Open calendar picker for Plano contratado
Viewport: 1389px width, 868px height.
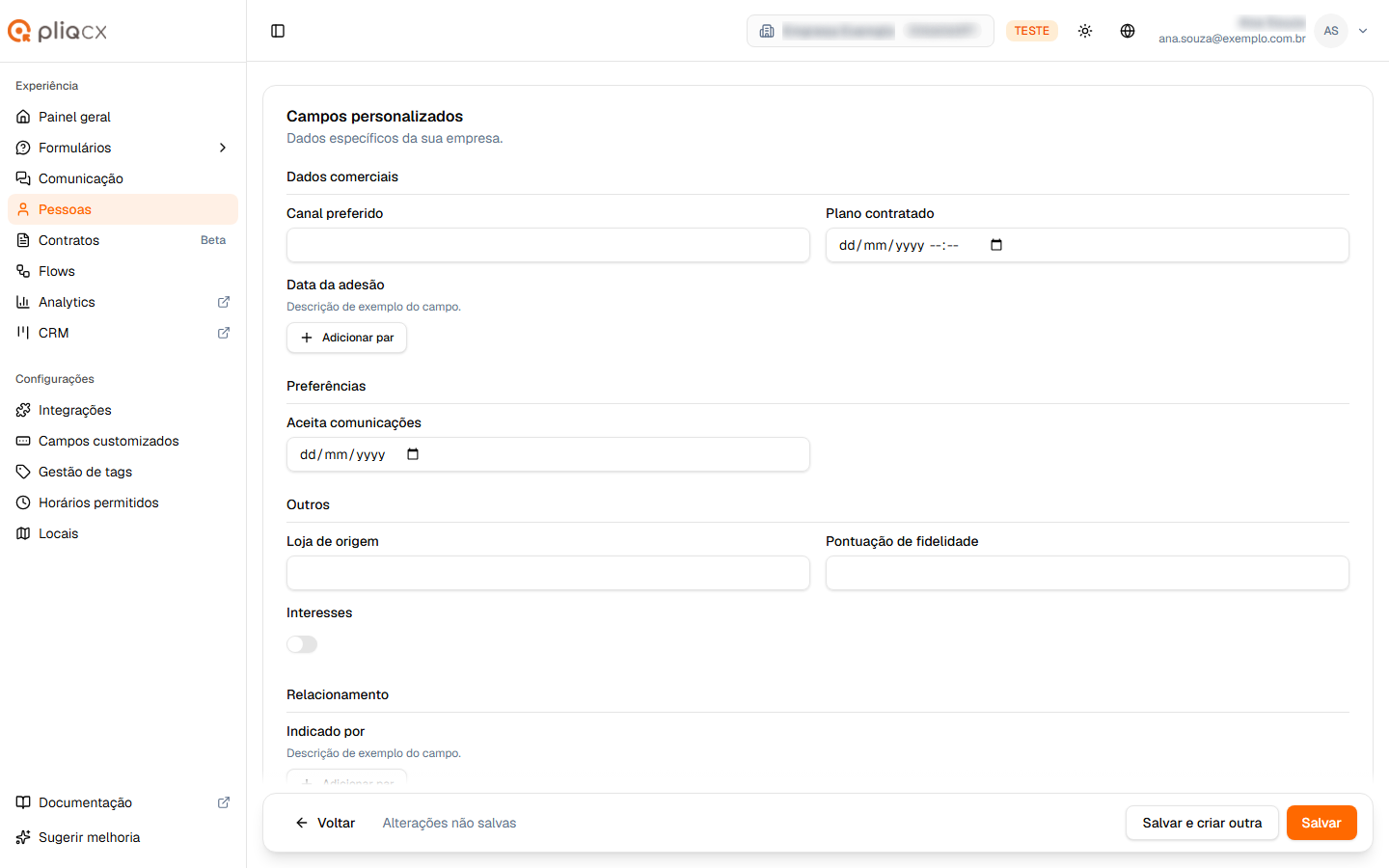click(x=996, y=245)
